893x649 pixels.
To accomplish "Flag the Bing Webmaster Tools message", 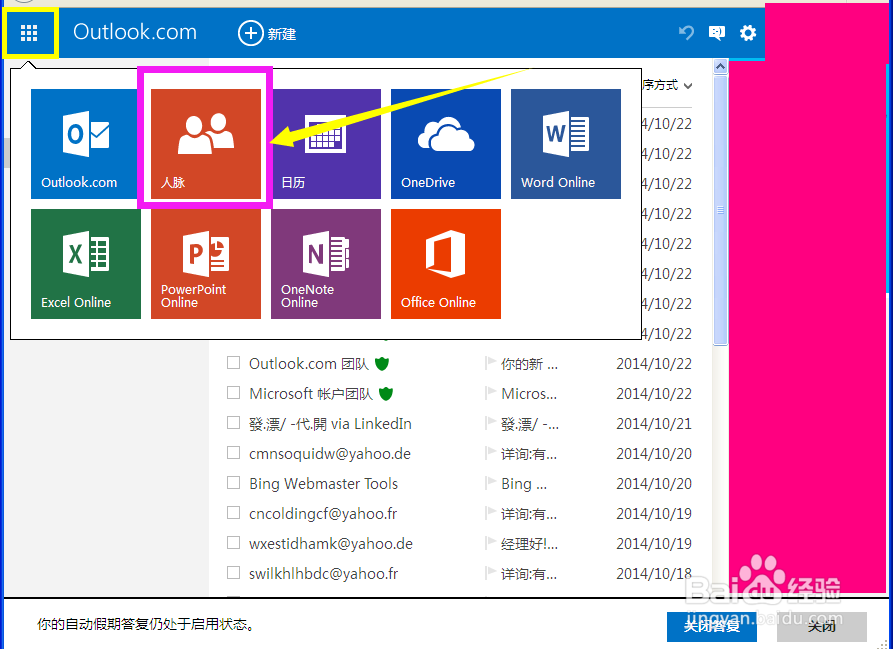I will click(x=490, y=483).
